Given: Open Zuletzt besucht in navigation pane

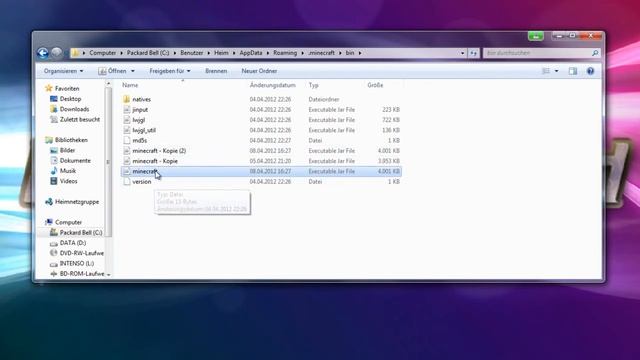Looking at the screenshot, I should [x=80, y=120].
